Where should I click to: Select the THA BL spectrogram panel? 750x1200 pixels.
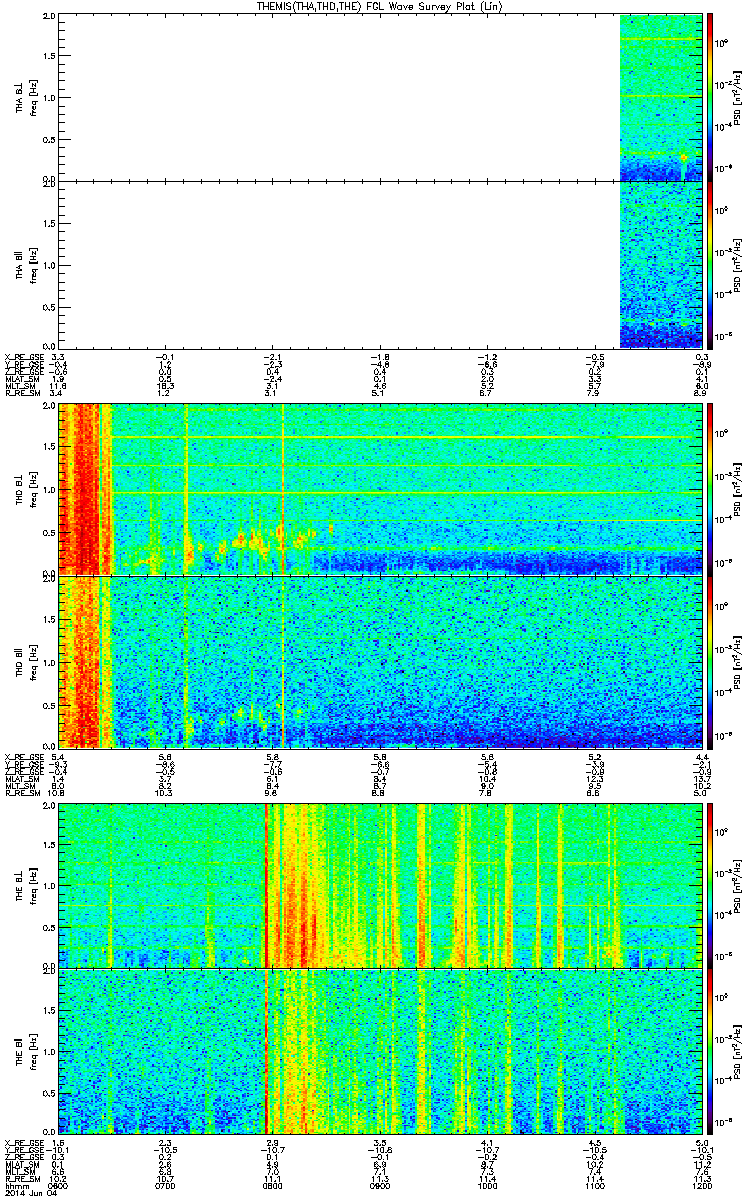pyautogui.click(x=381, y=98)
